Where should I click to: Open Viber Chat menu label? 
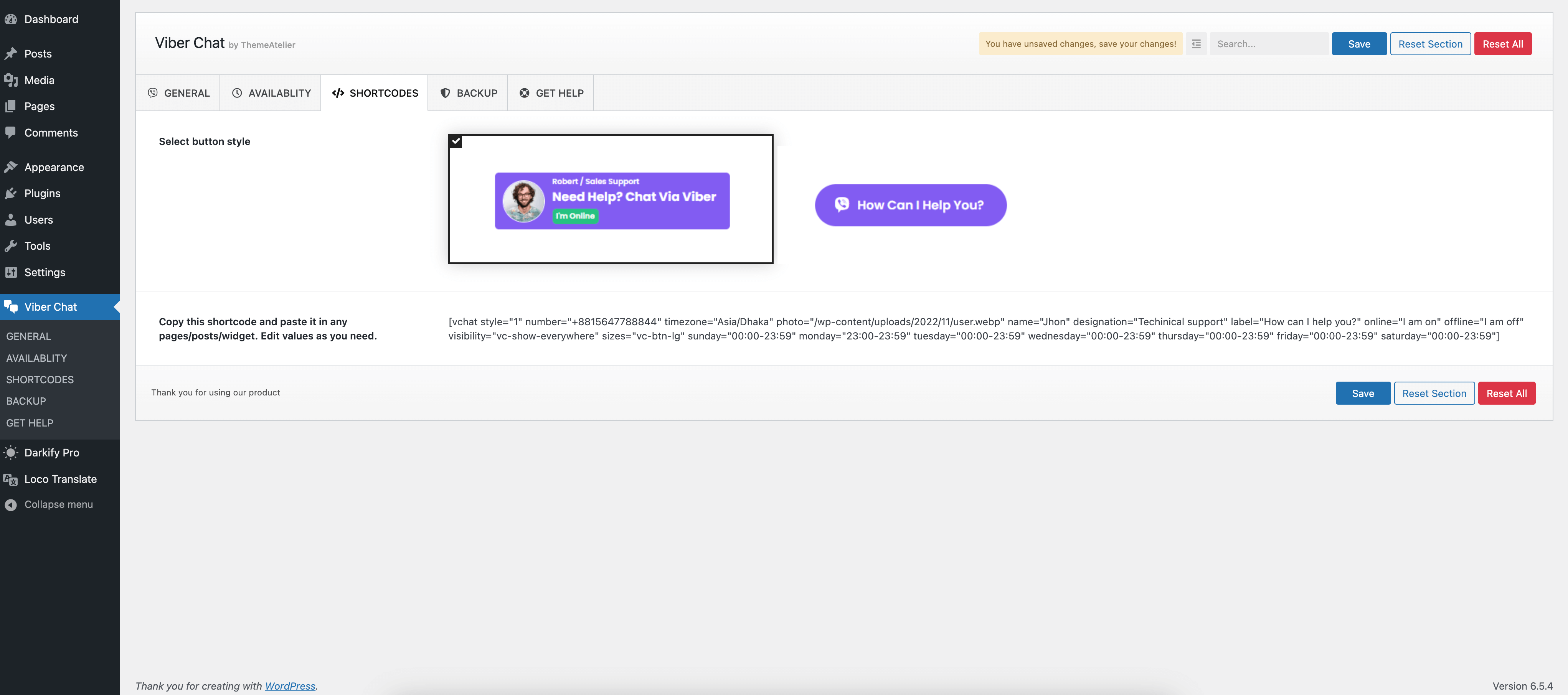tap(51, 307)
